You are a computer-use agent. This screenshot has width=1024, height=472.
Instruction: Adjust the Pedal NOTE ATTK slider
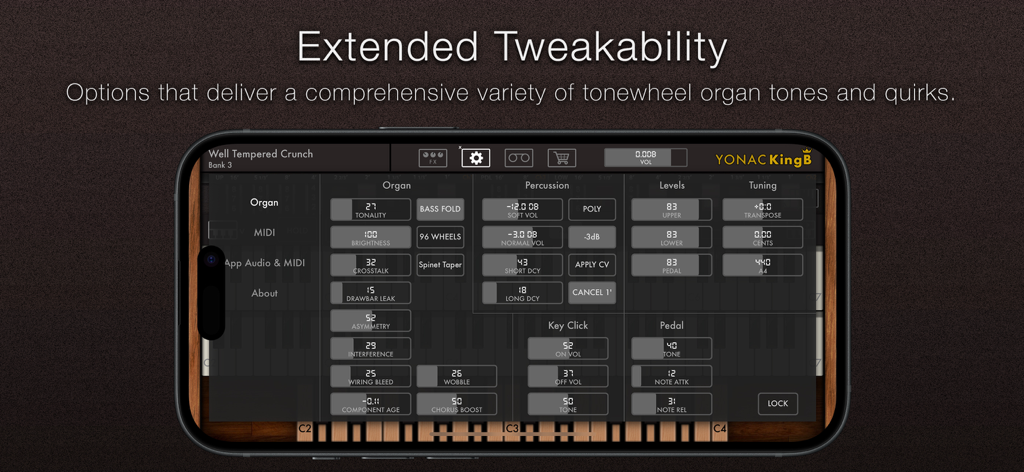point(671,376)
